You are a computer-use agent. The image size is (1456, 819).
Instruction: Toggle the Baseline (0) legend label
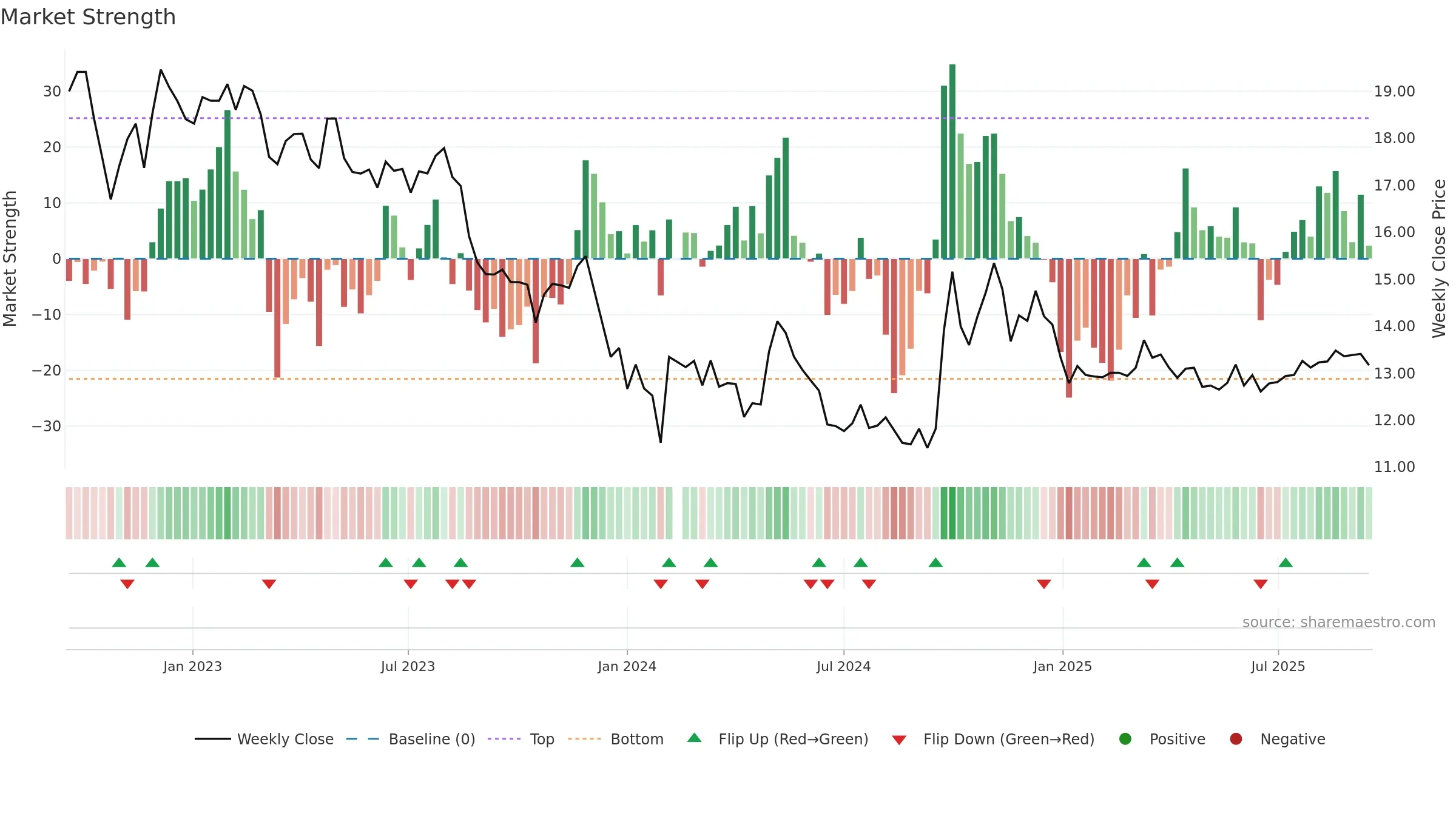[432, 740]
